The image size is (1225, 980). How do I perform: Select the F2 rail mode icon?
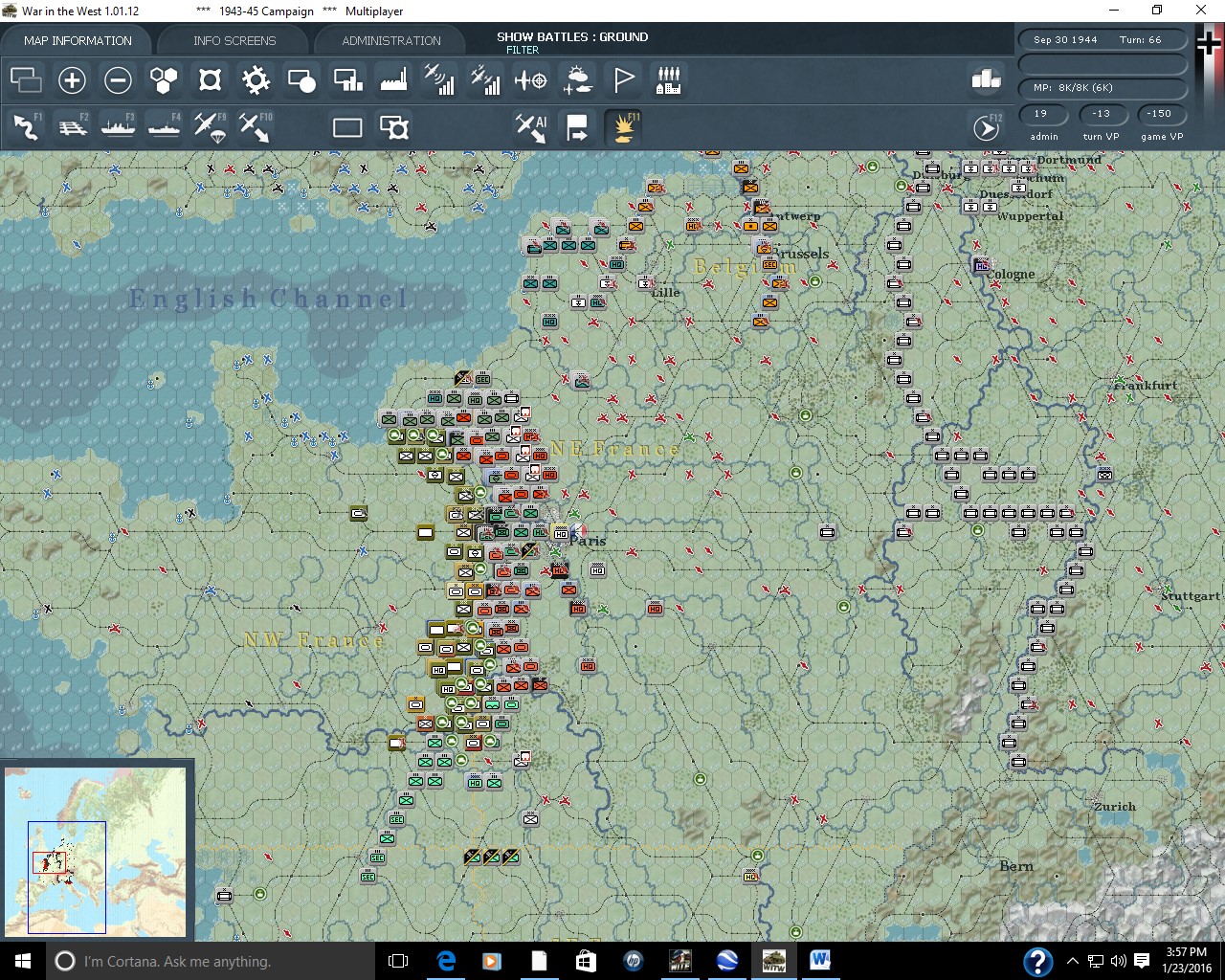(72, 127)
